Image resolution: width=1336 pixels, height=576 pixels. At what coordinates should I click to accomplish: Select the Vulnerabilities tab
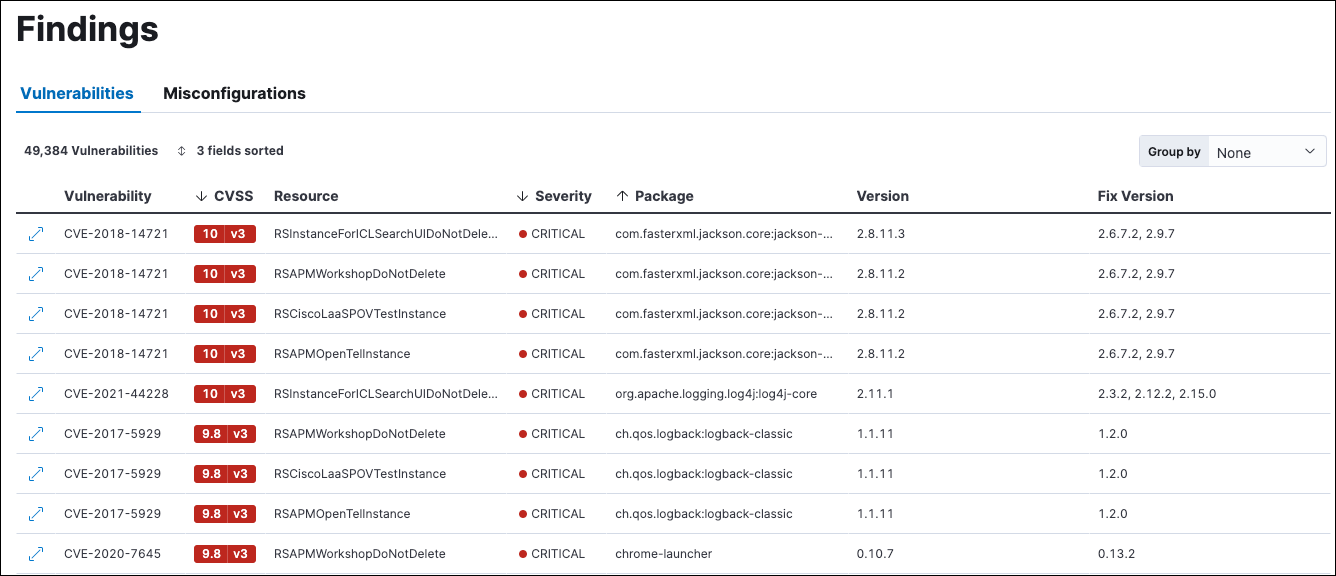click(x=78, y=93)
